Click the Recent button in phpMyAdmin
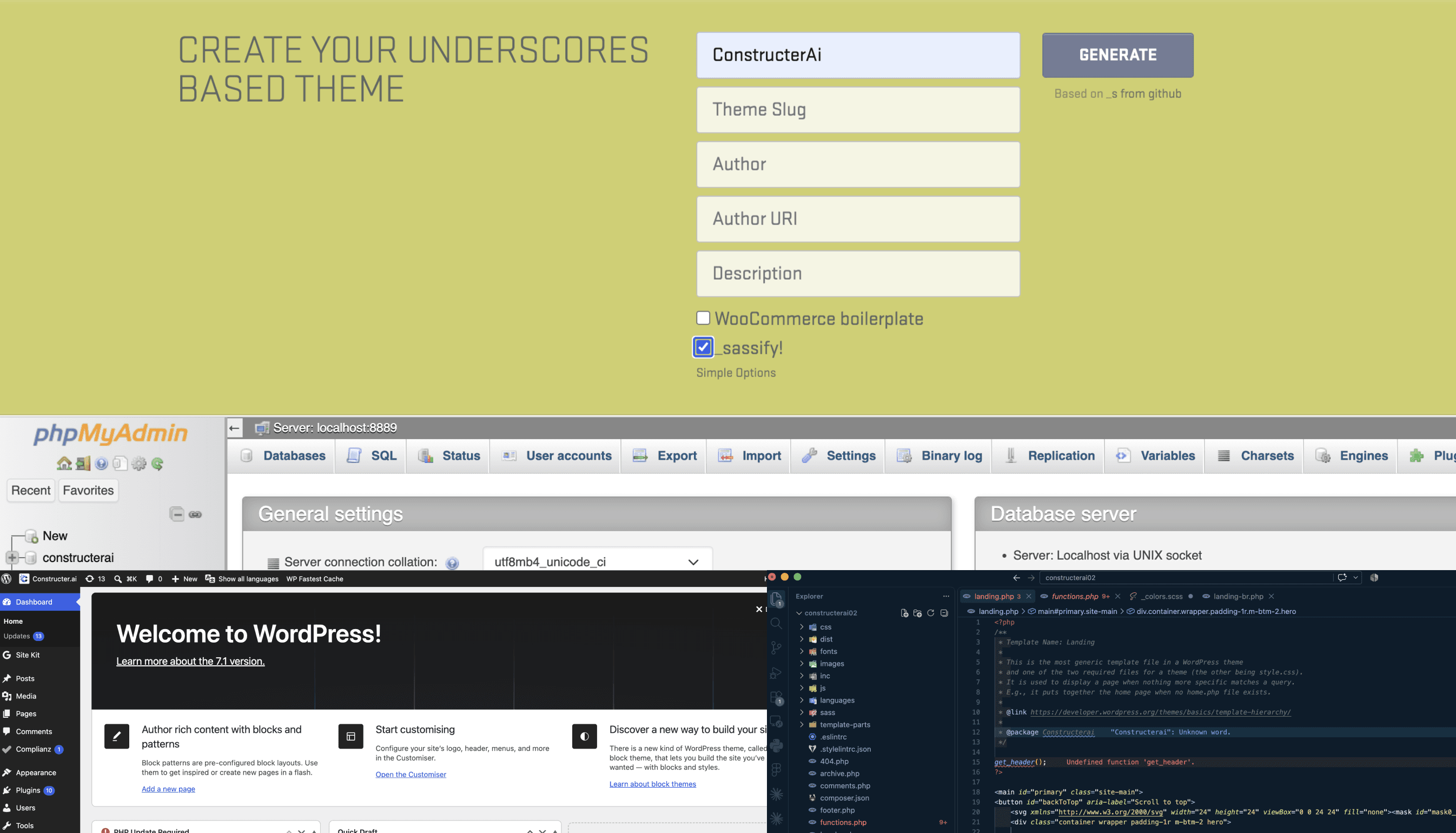1456x833 pixels. [31, 490]
